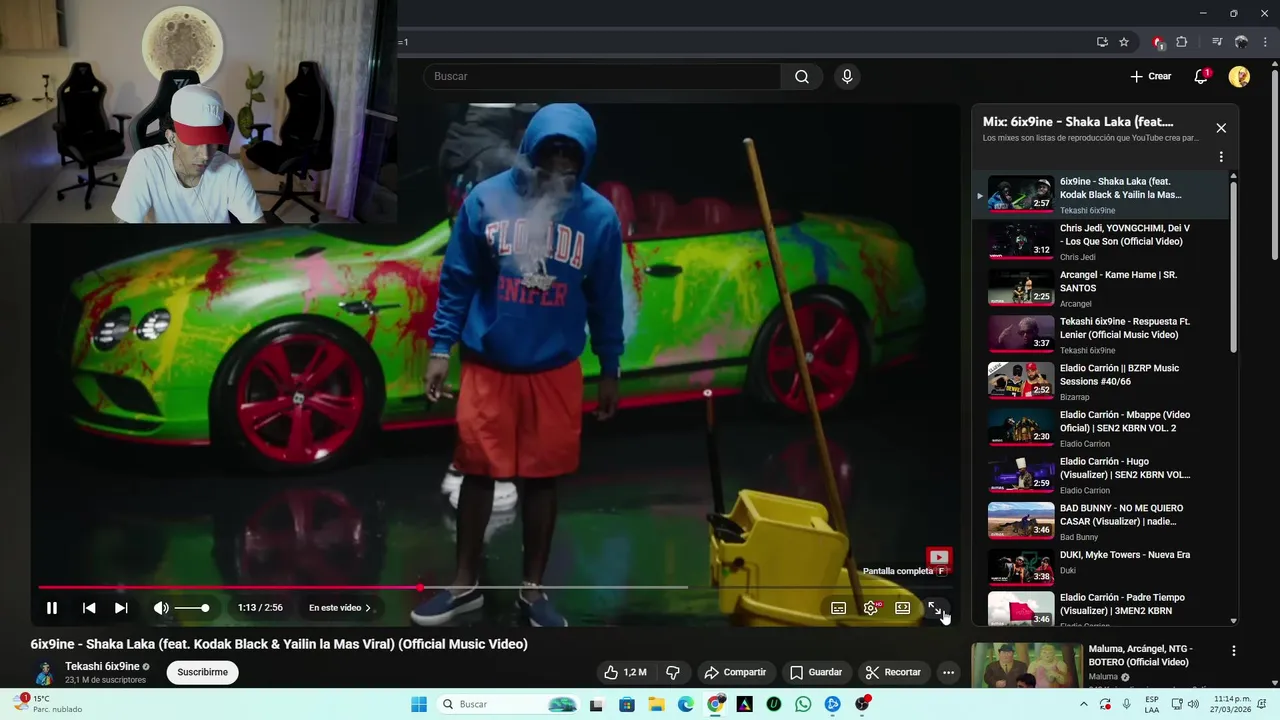Open Chrome media controls icon

(1217, 42)
